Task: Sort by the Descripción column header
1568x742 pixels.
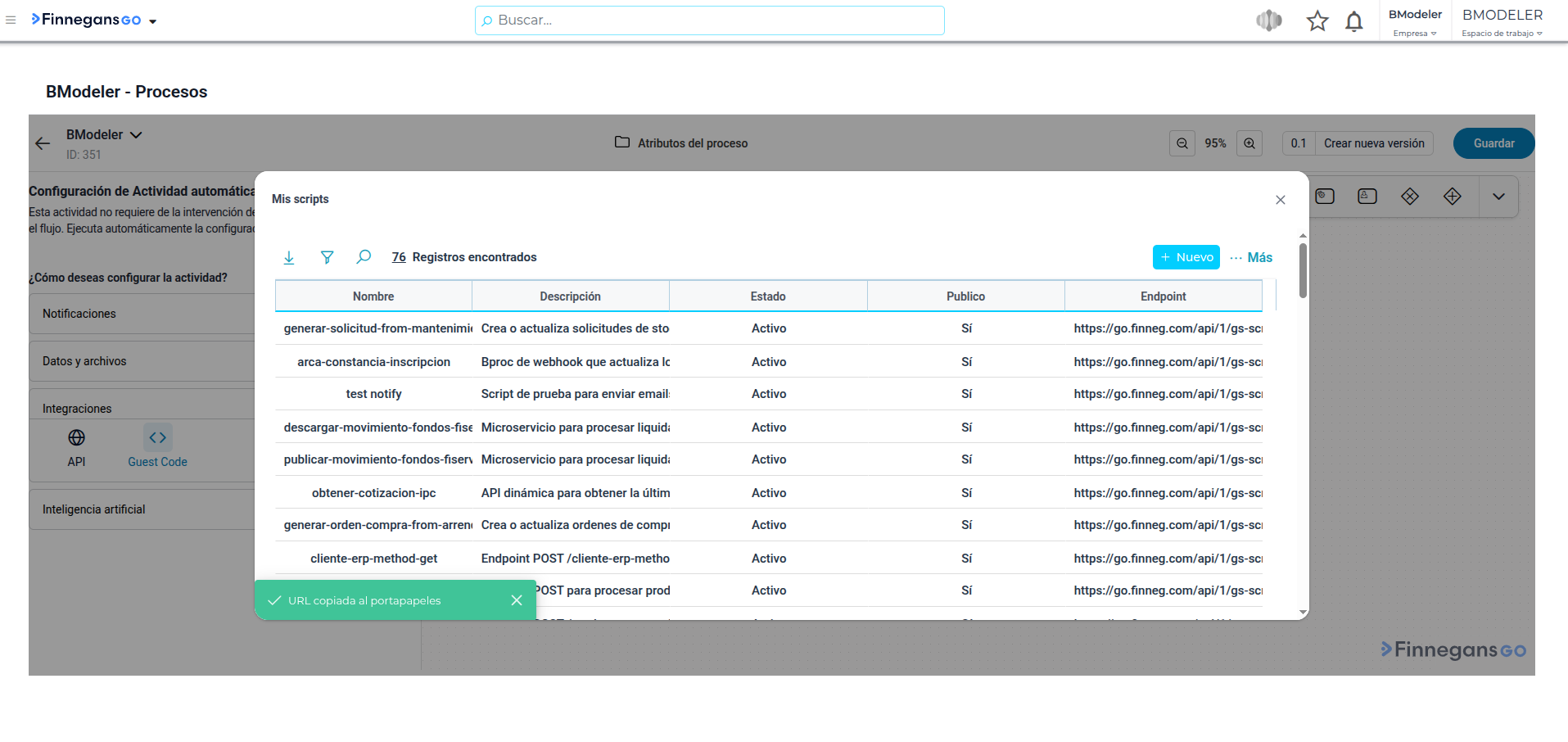Action: pos(571,296)
